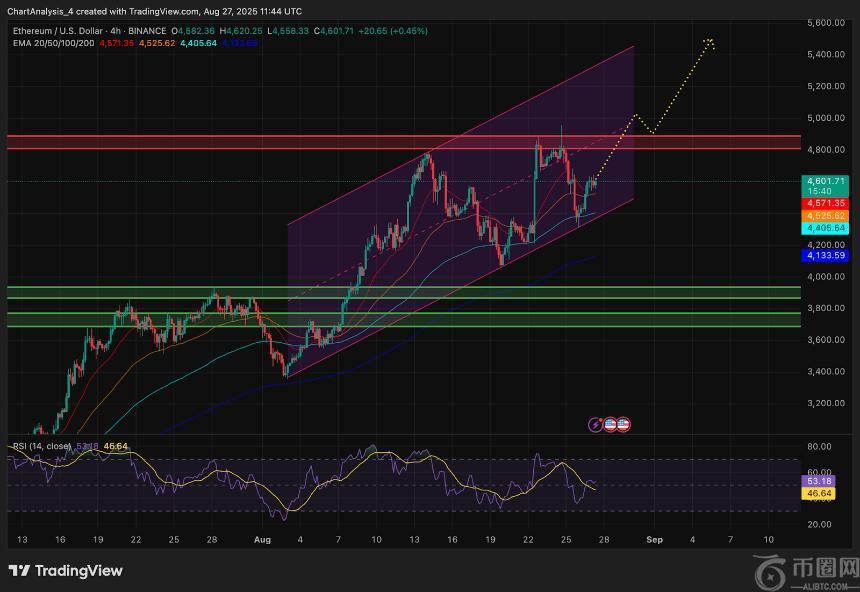Click the first US flag event icon
This screenshot has width=860, height=592.
pos(610,425)
